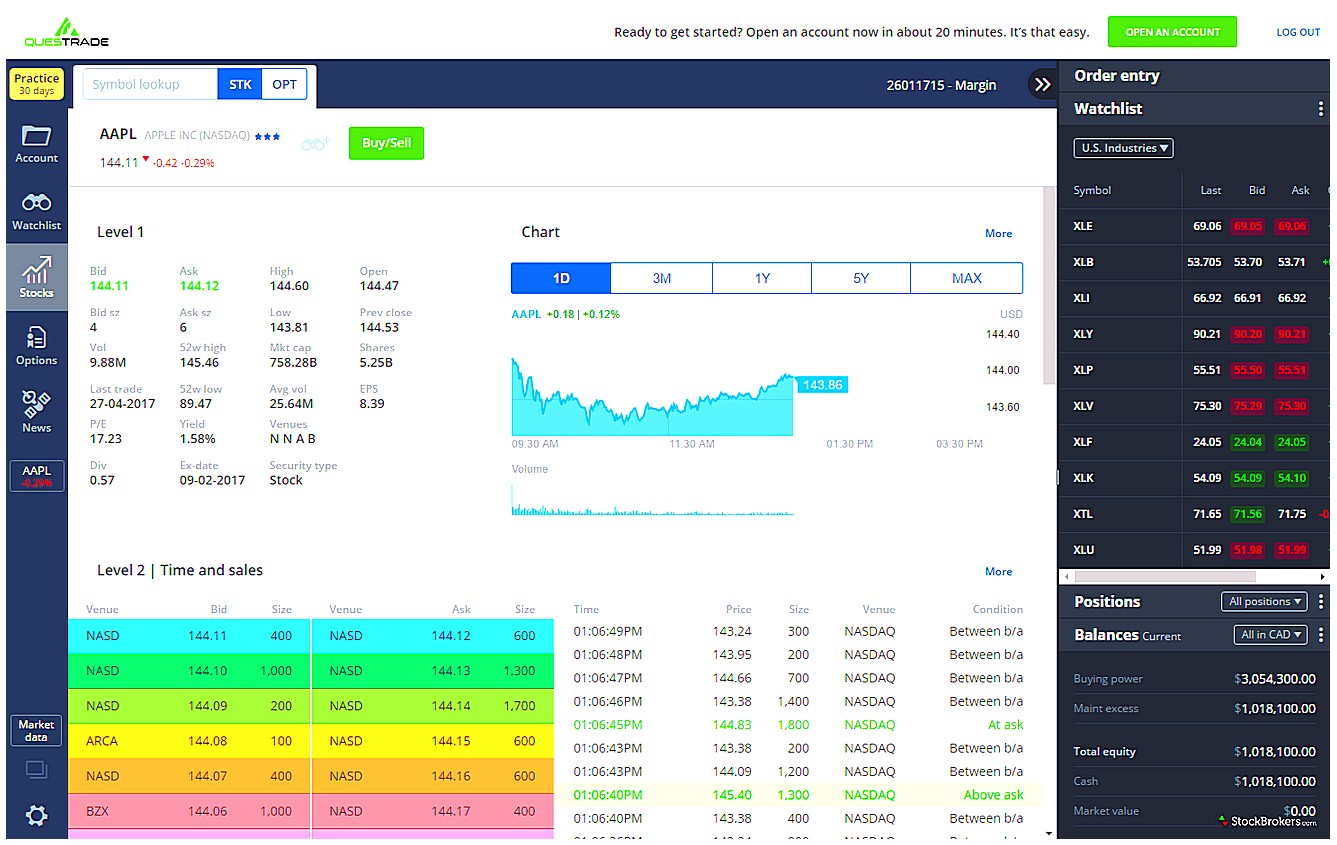The height and width of the screenshot is (845, 1337).
Task: Select the XLK row in watchlist
Action: pos(1194,478)
